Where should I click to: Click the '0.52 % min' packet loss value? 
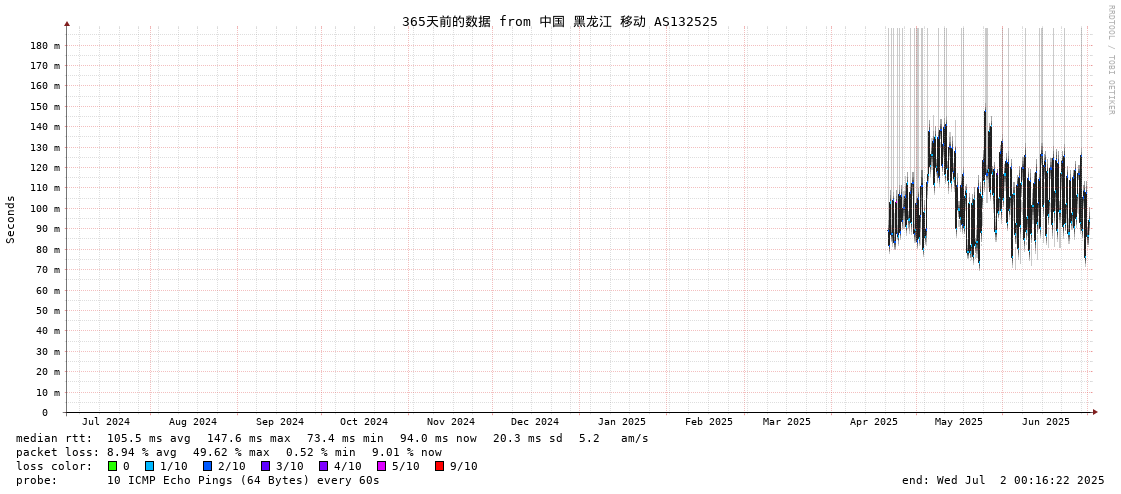321,452
